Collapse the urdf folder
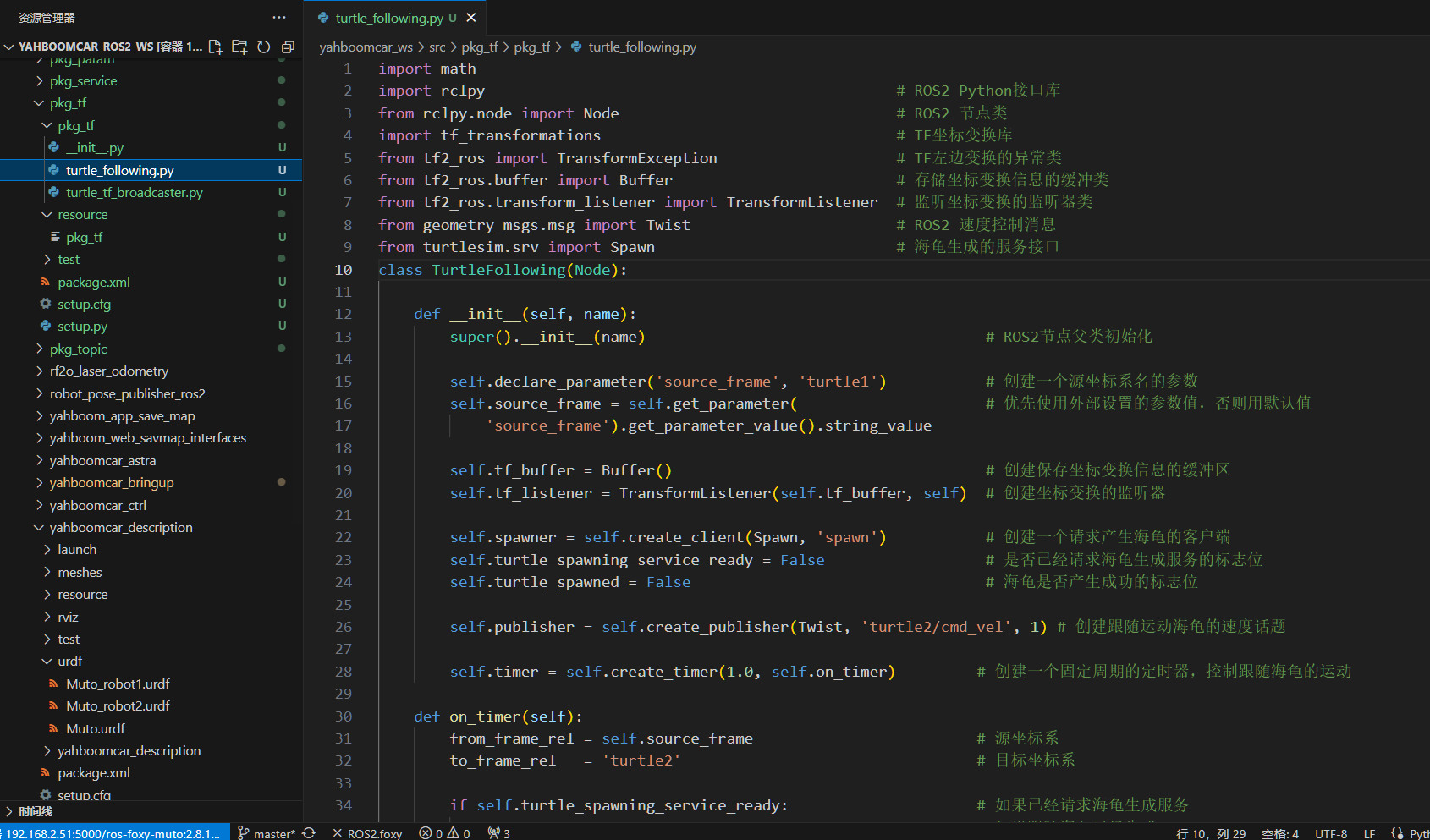 coord(69,662)
